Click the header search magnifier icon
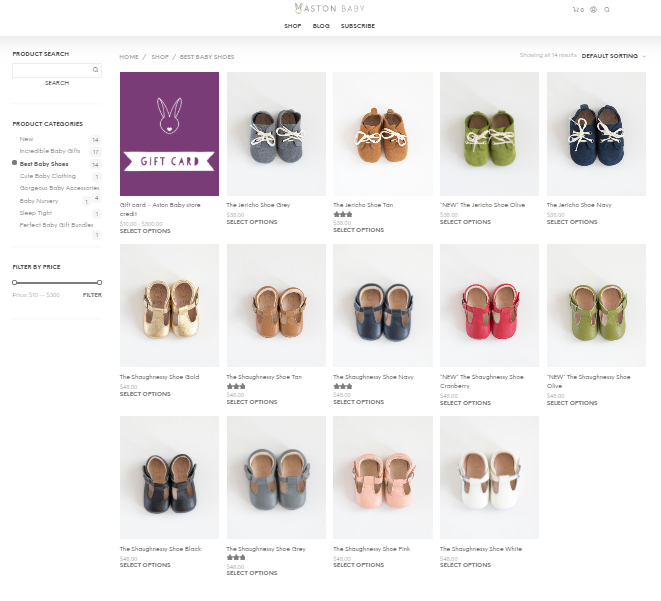661x601 pixels. tap(607, 10)
